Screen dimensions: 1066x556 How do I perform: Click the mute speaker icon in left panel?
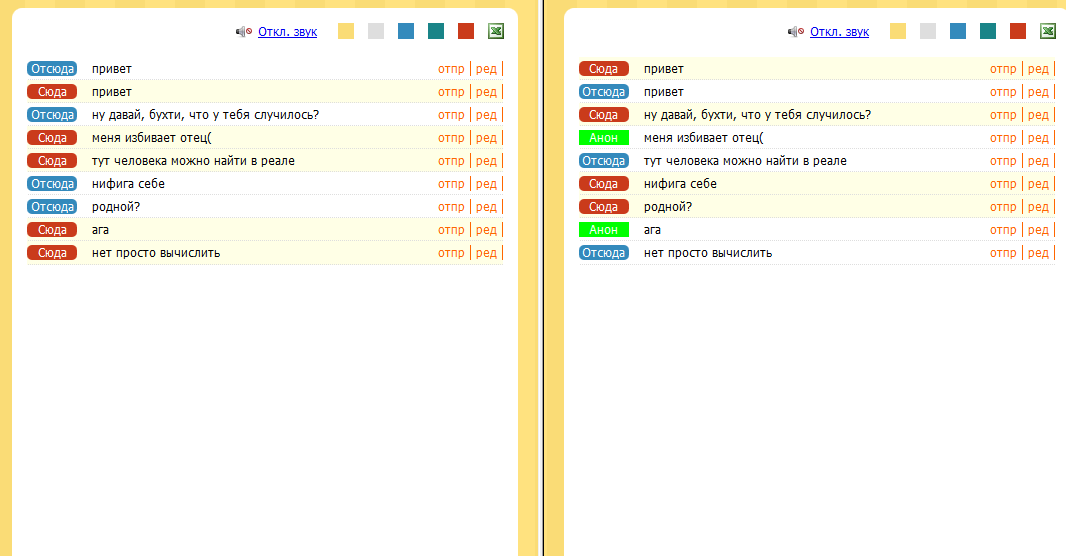[243, 31]
